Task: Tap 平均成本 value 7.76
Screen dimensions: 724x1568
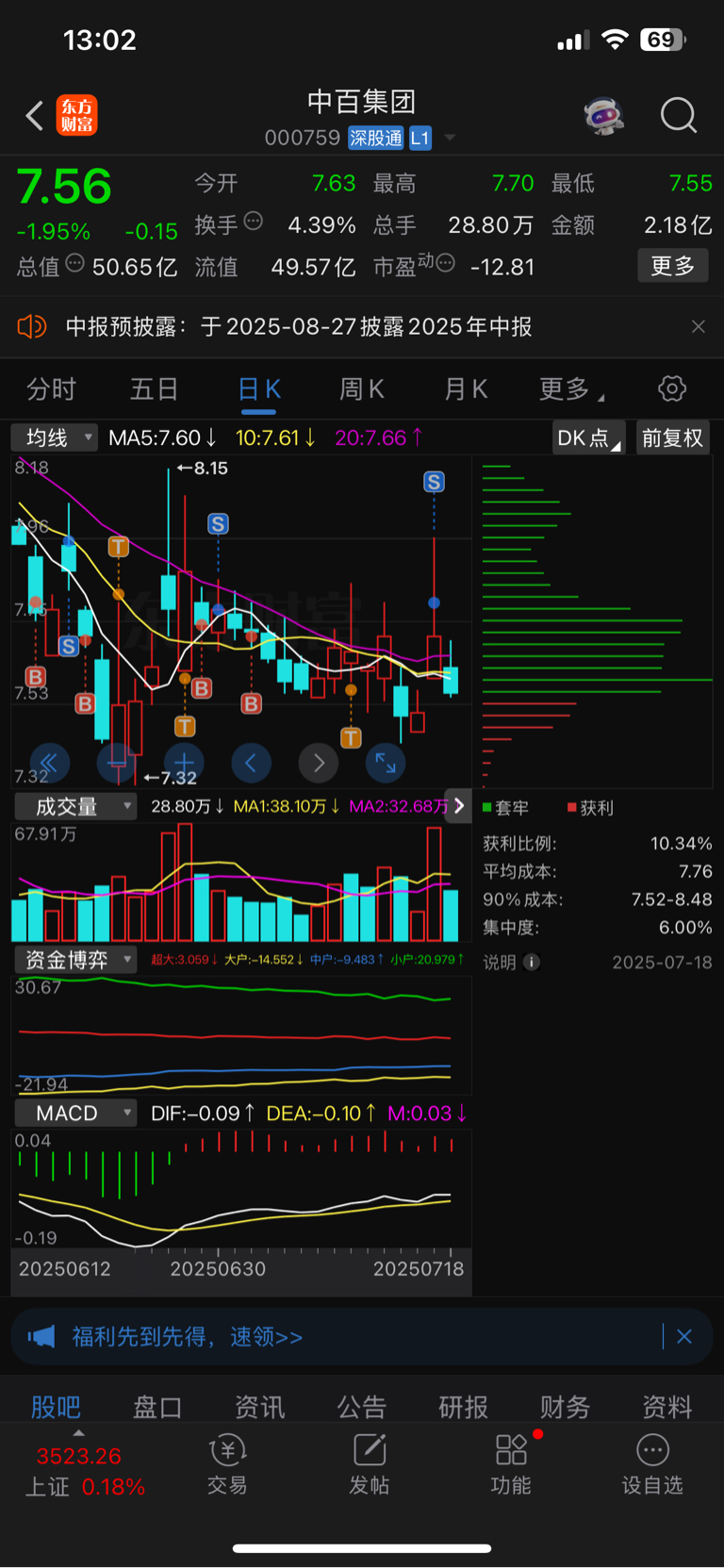Action: (695, 871)
